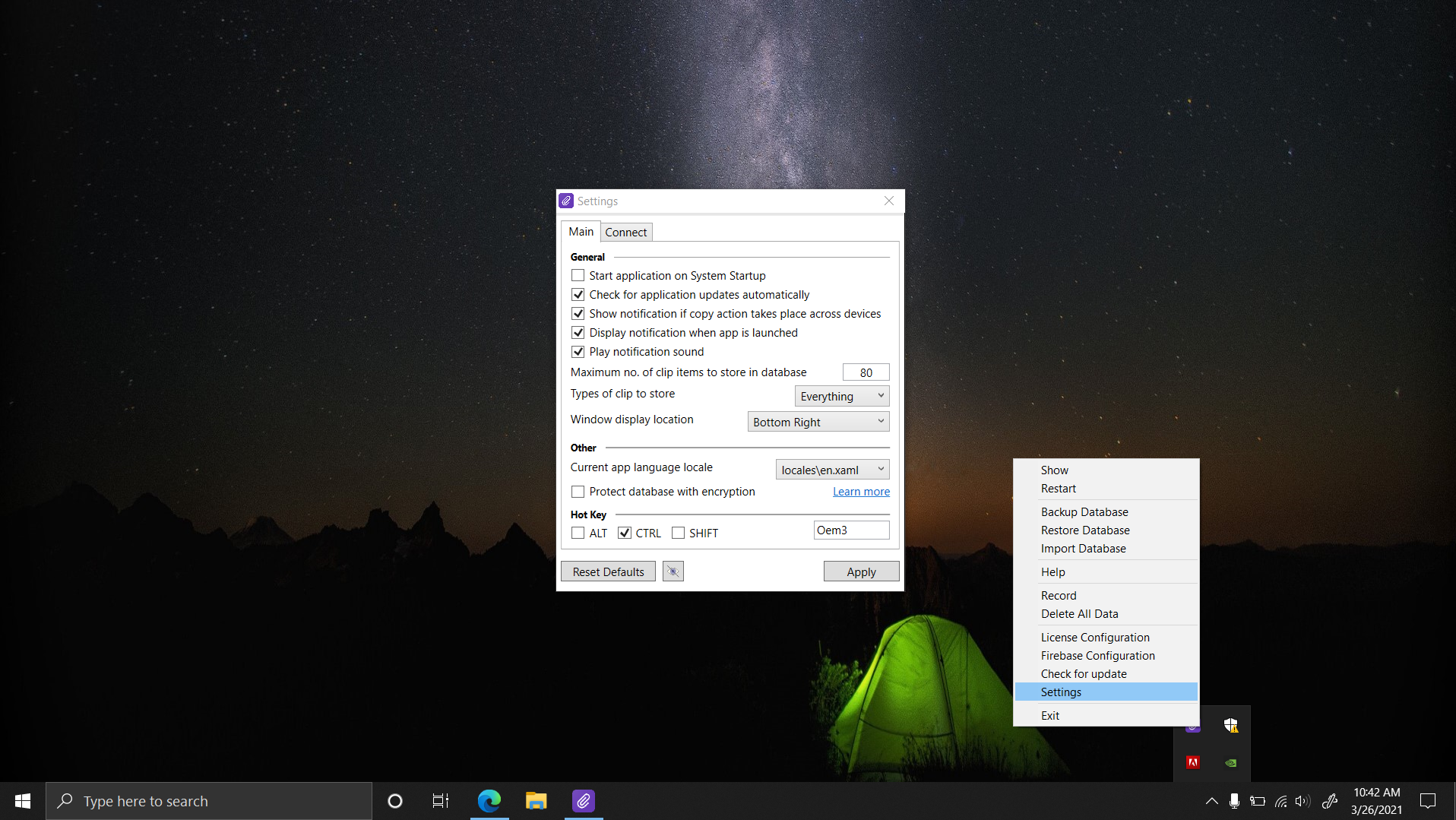
Task: Open the Learn more link
Action: 861,492
